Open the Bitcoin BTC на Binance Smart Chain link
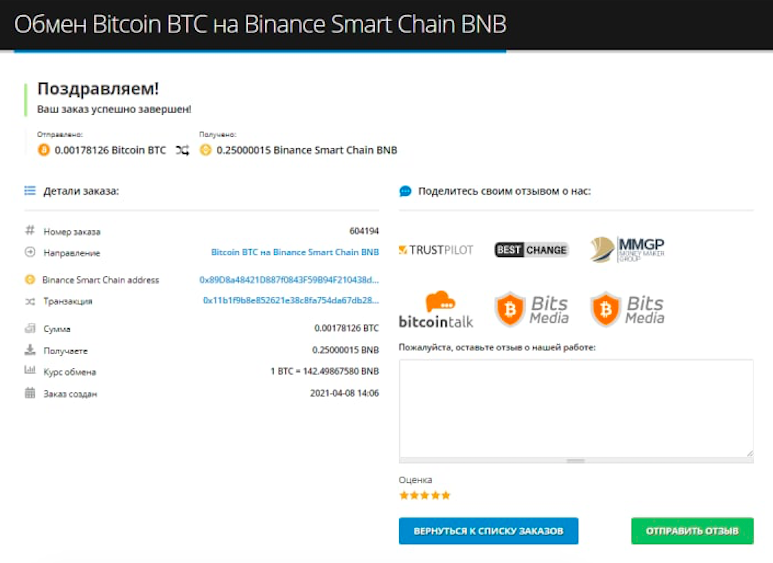This screenshot has width=773, height=563. point(295,252)
